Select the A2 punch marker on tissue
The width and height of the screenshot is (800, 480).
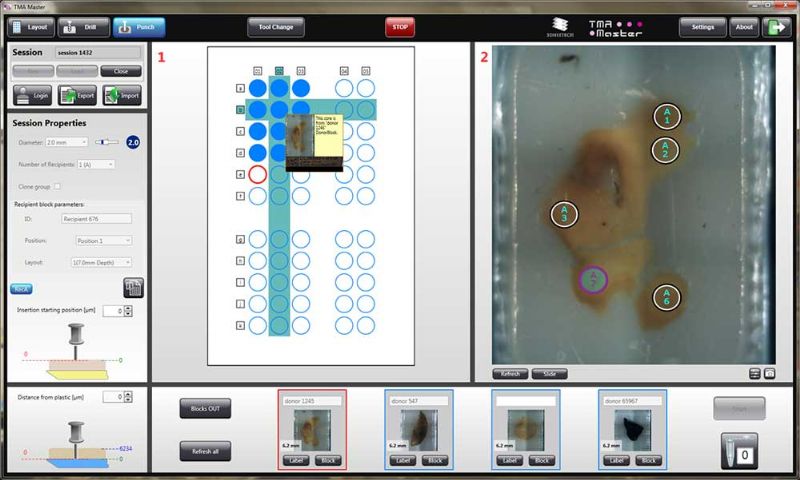click(x=665, y=149)
